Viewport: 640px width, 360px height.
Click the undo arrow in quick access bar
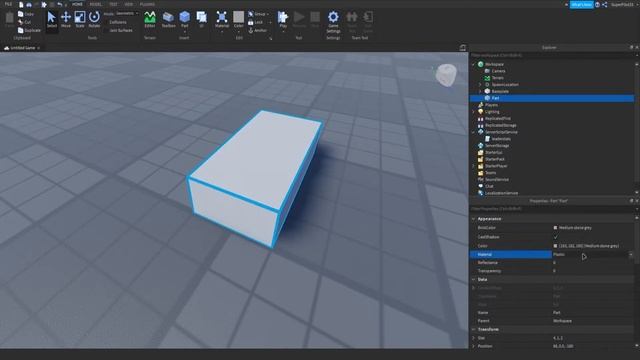pyautogui.click(x=60, y=4)
